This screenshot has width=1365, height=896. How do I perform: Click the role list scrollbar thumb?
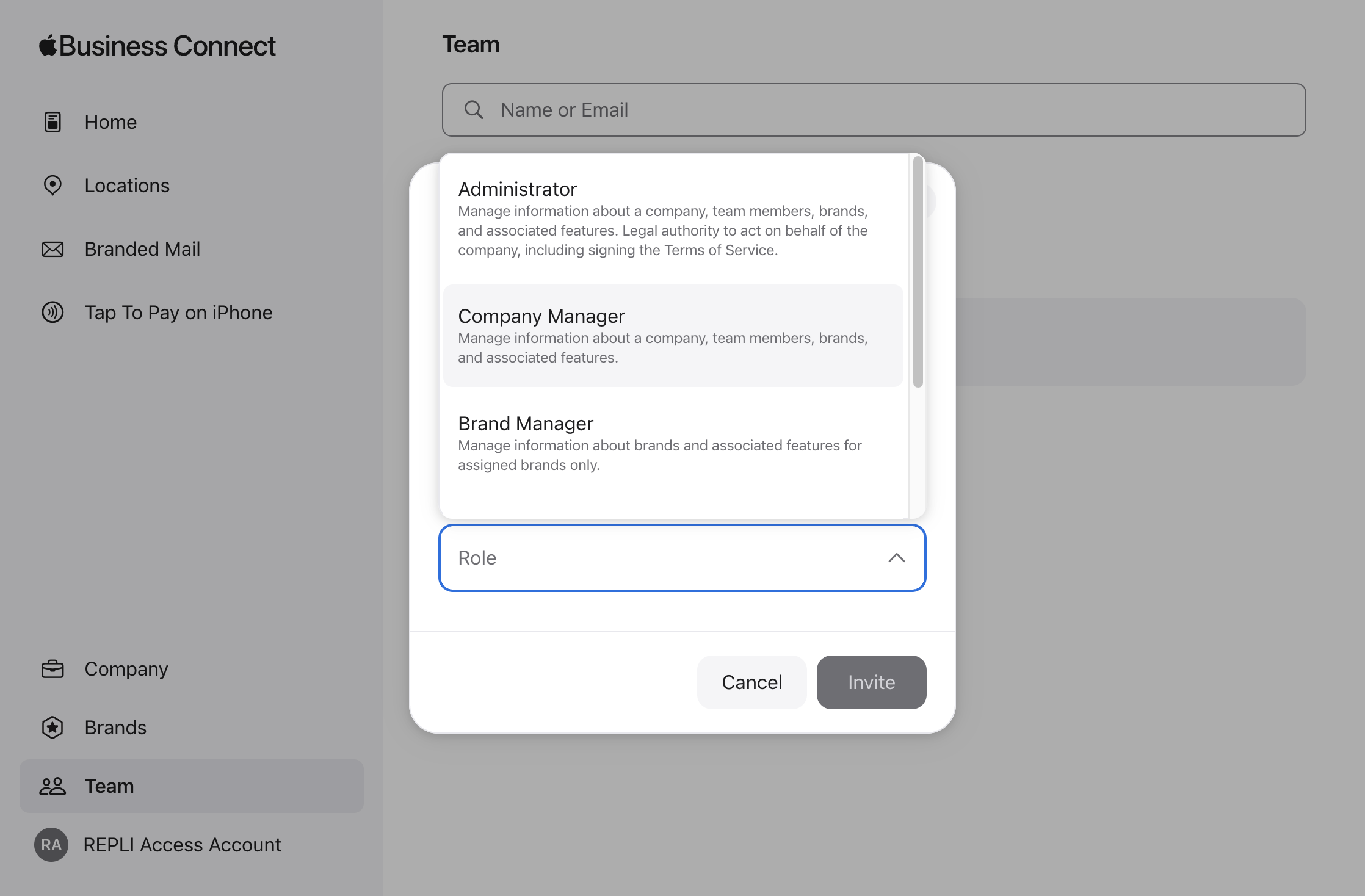pos(918,272)
